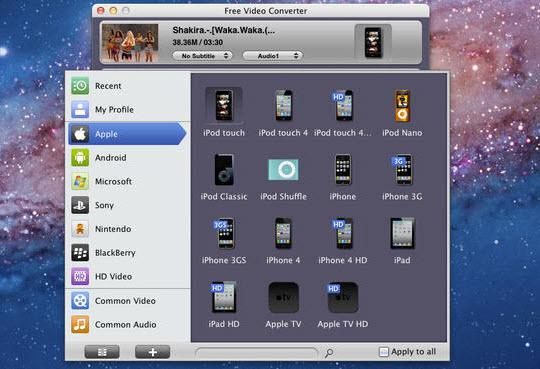This screenshot has height=369, width=540.
Task: Choose the iPod touch 4 profile
Action: coord(283,112)
